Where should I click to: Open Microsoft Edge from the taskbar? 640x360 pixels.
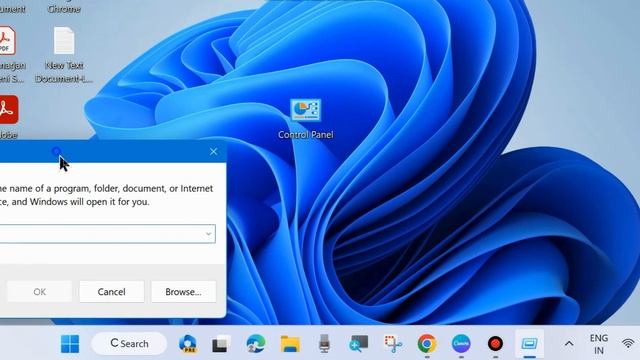[x=256, y=344]
